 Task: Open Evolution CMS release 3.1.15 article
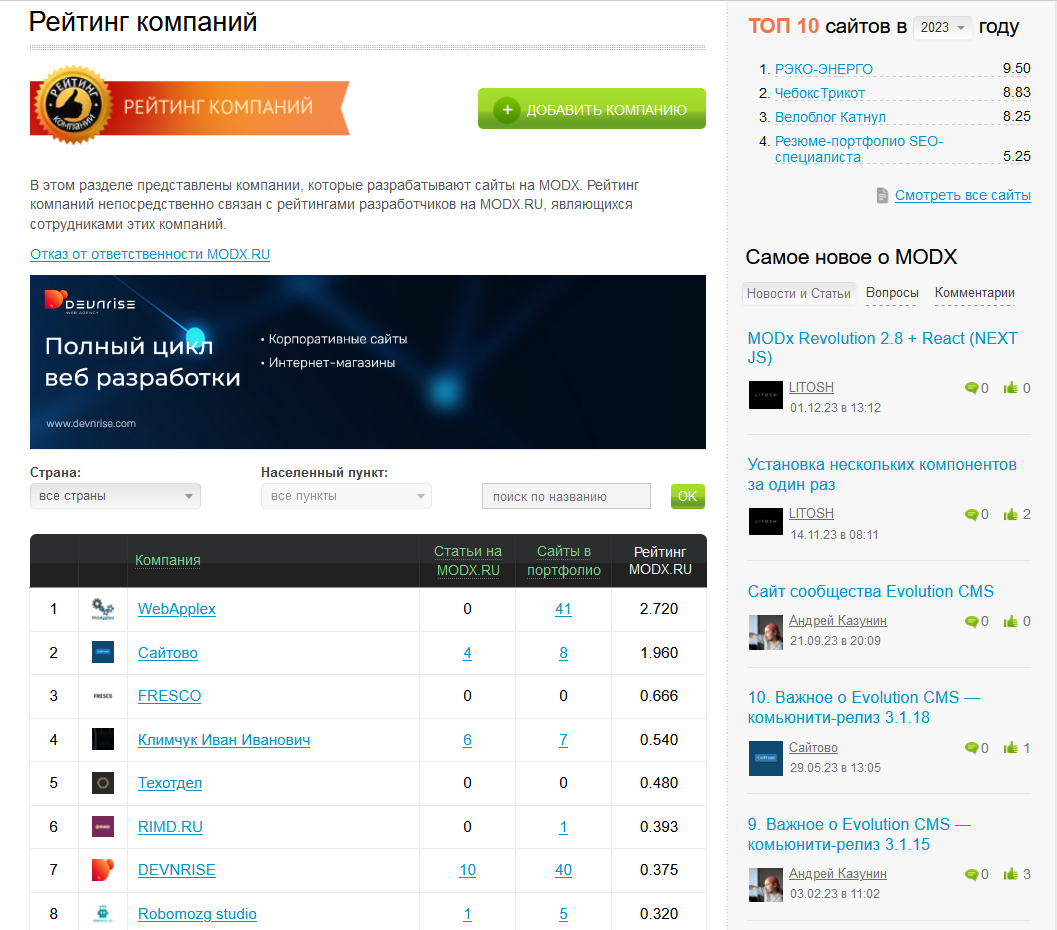click(x=859, y=834)
